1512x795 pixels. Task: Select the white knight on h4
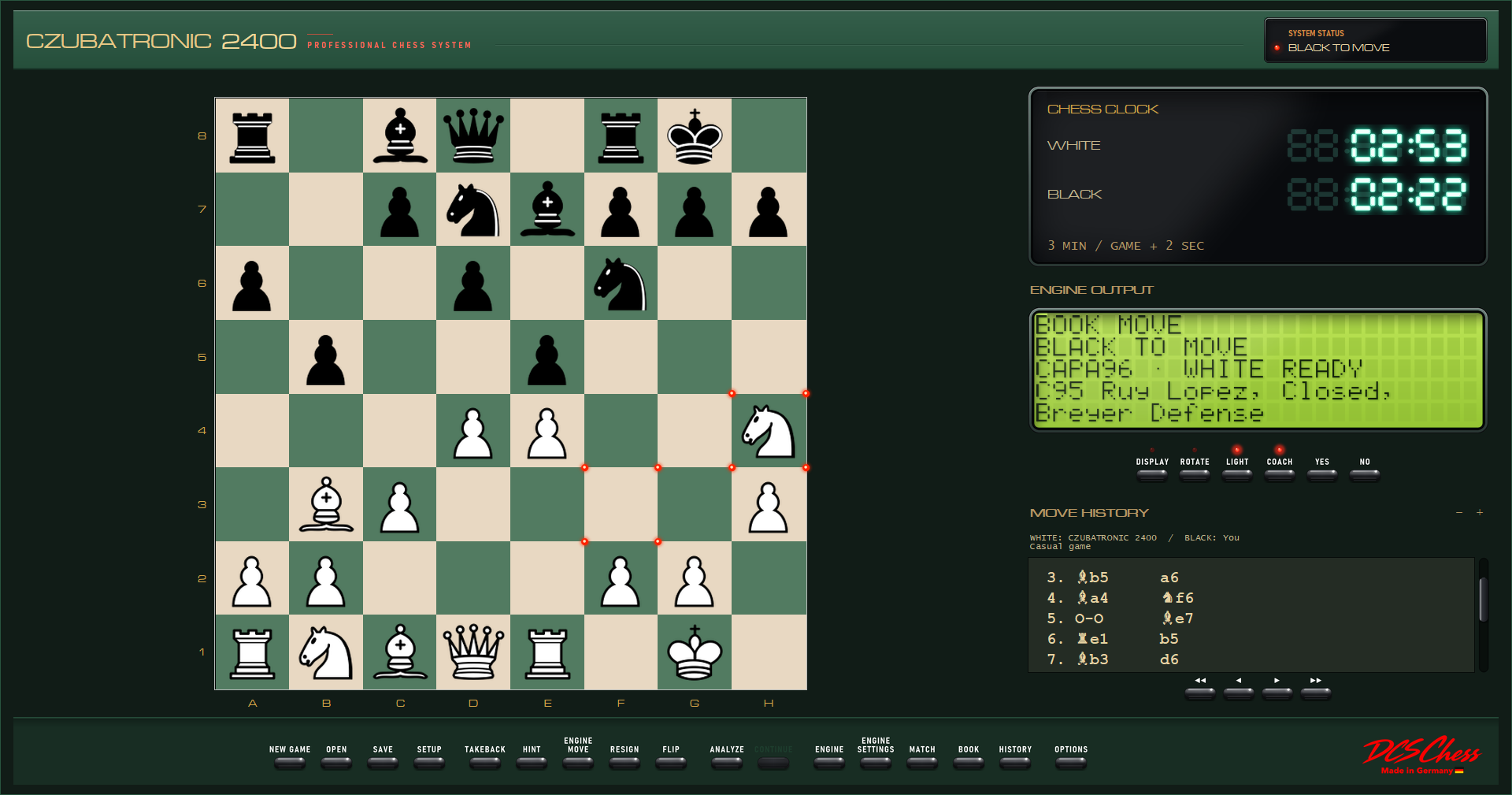click(769, 431)
